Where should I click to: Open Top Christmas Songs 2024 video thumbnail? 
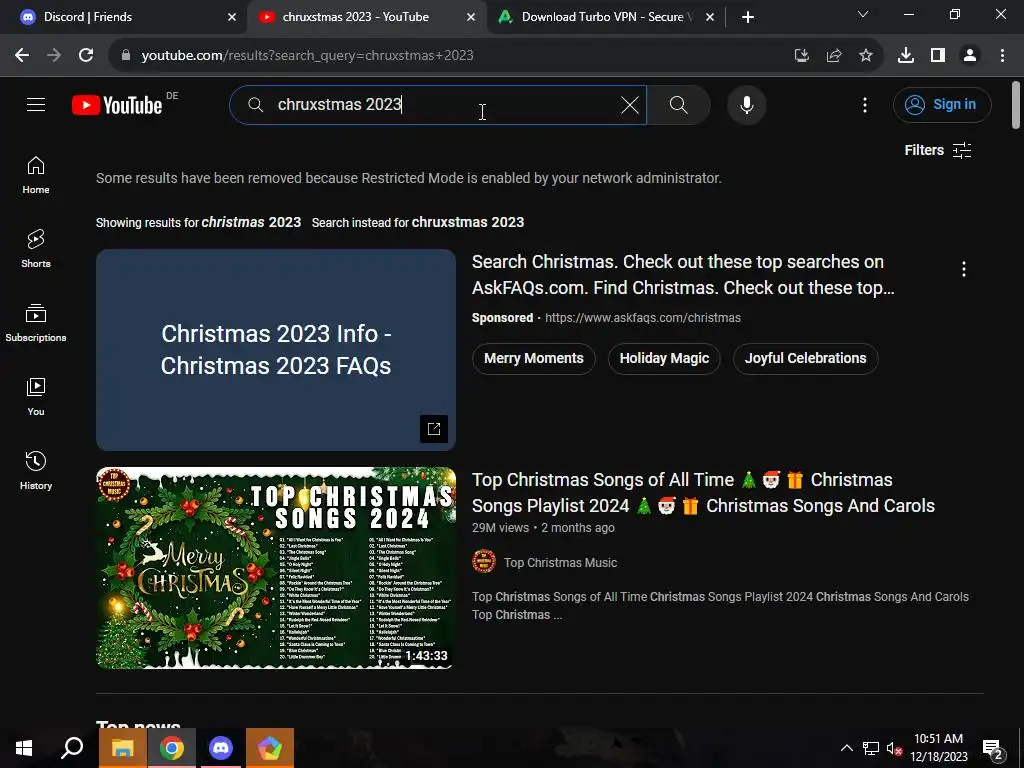click(x=276, y=568)
